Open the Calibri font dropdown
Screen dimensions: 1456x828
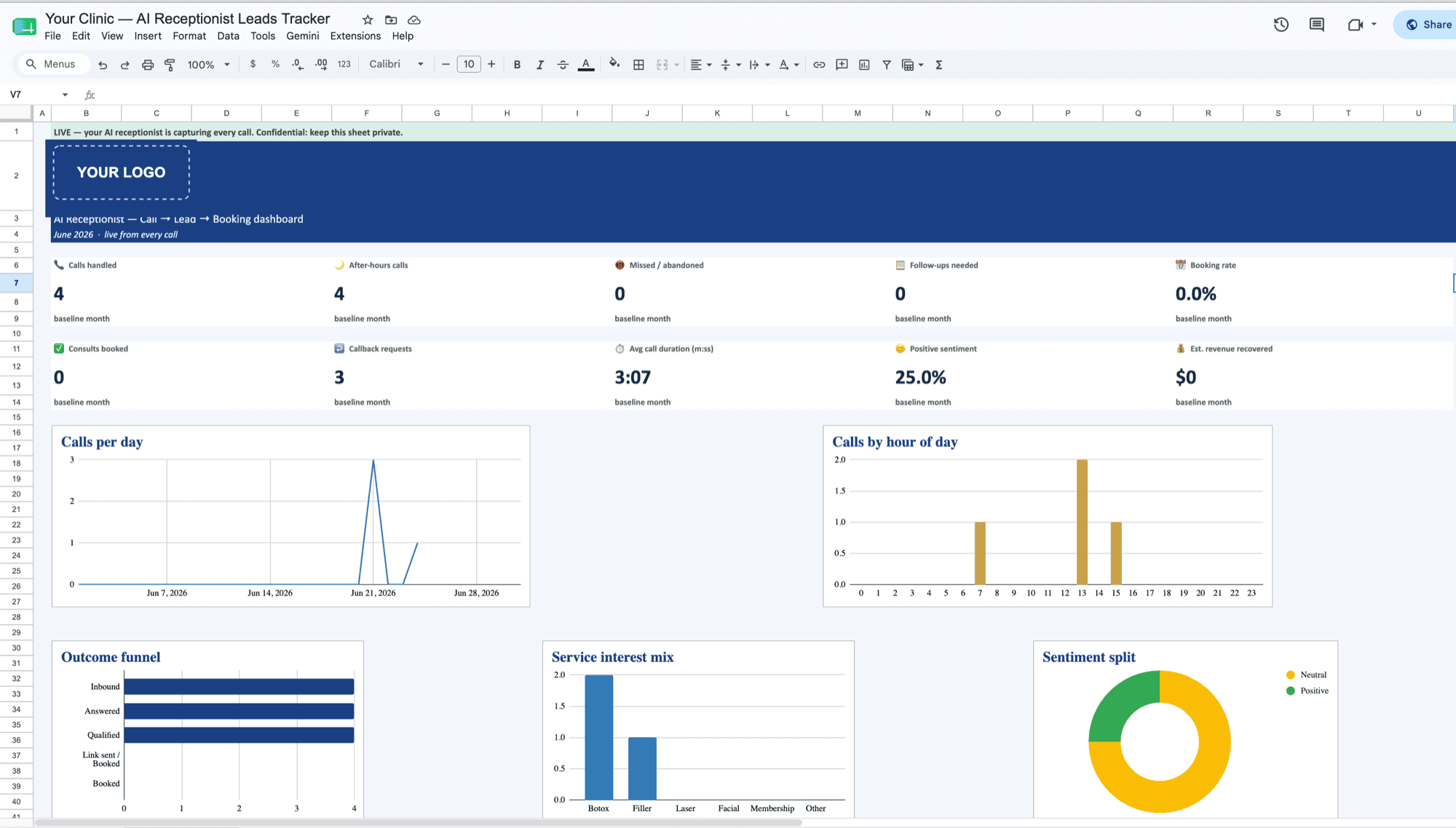(x=396, y=64)
